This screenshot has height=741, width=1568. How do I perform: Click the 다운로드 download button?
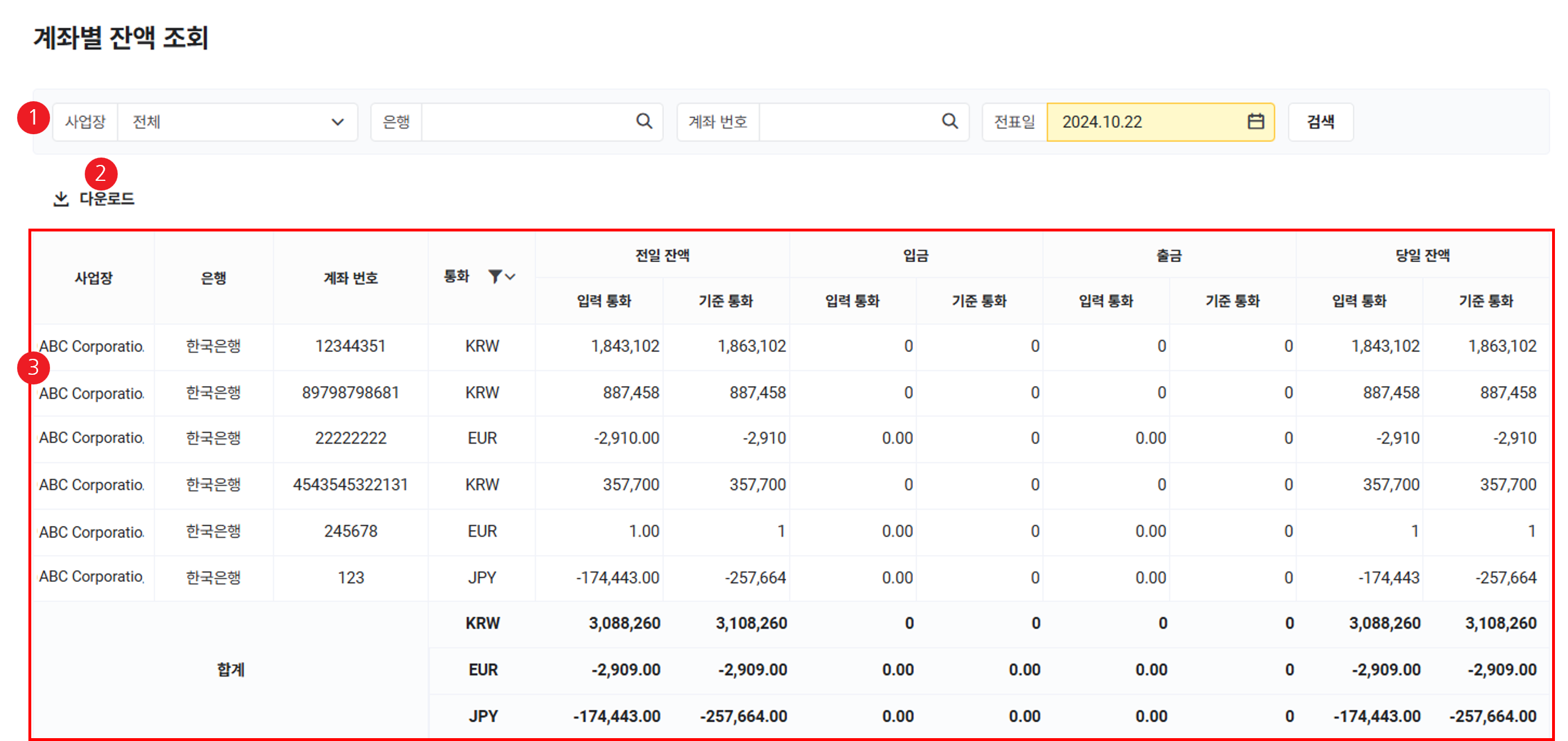[106, 199]
